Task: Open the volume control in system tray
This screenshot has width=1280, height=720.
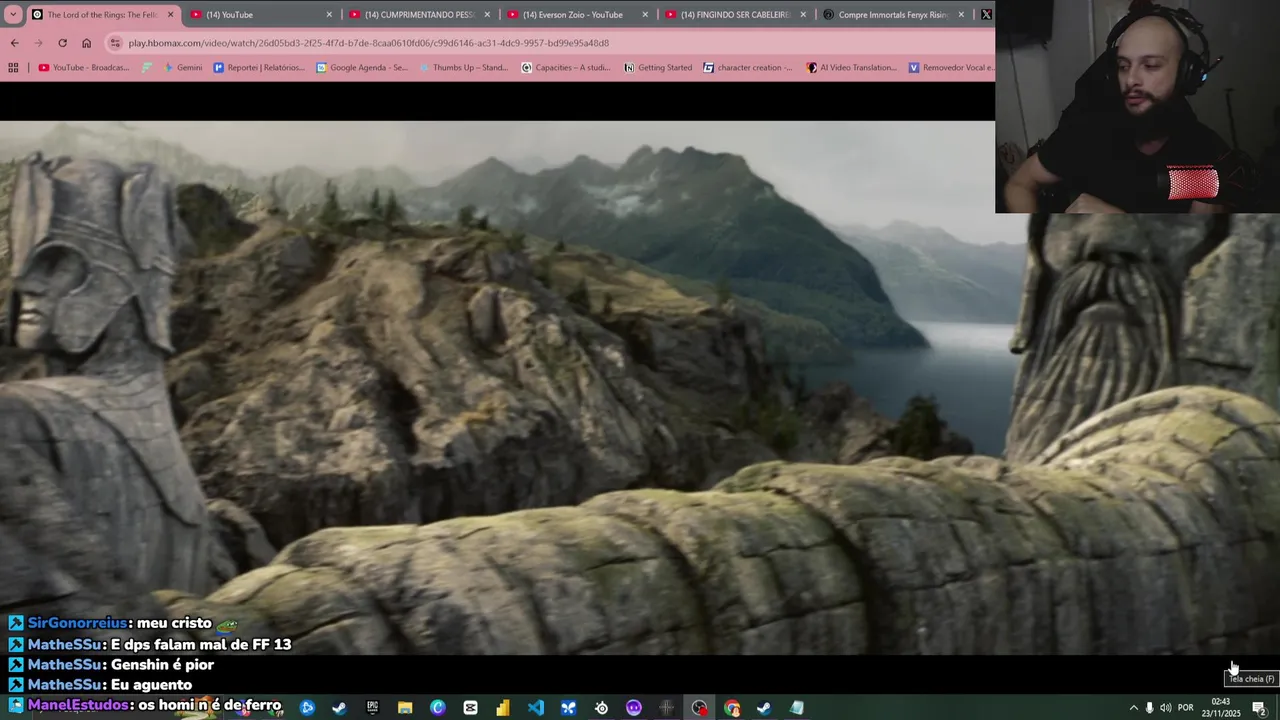Action: pyautogui.click(x=1165, y=708)
